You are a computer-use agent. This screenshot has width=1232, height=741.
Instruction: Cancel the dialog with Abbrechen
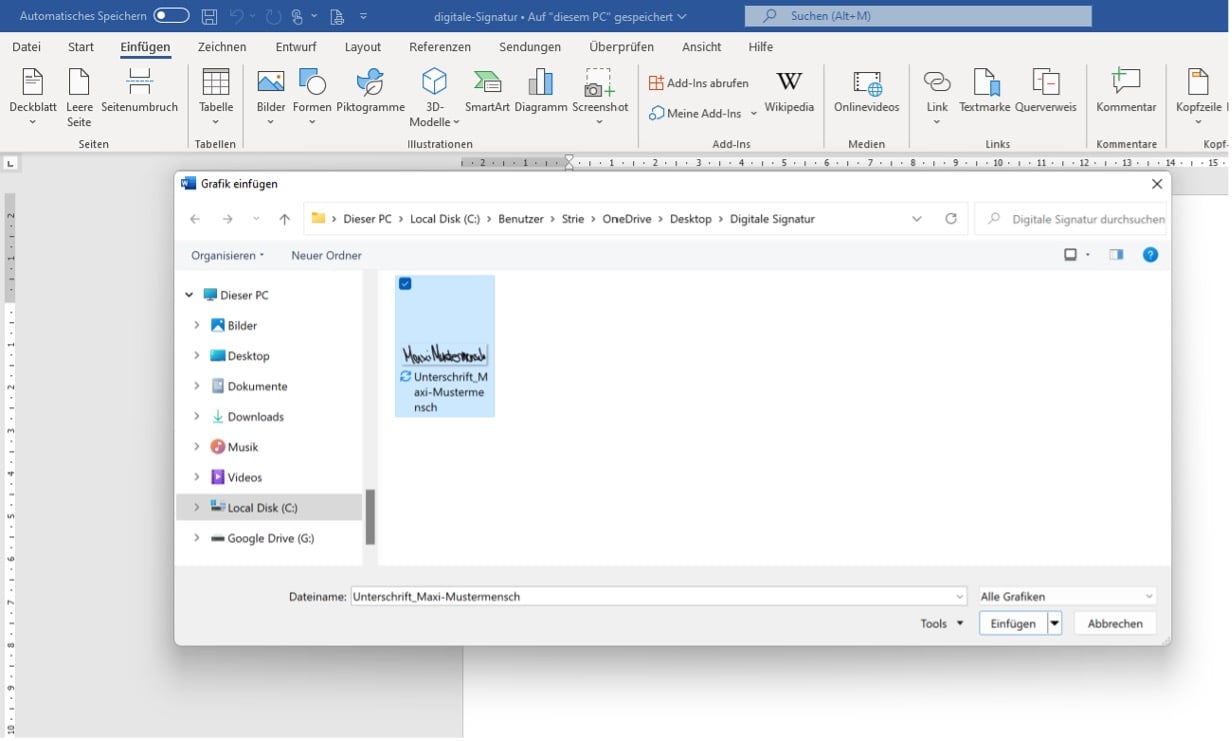point(1114,622)
